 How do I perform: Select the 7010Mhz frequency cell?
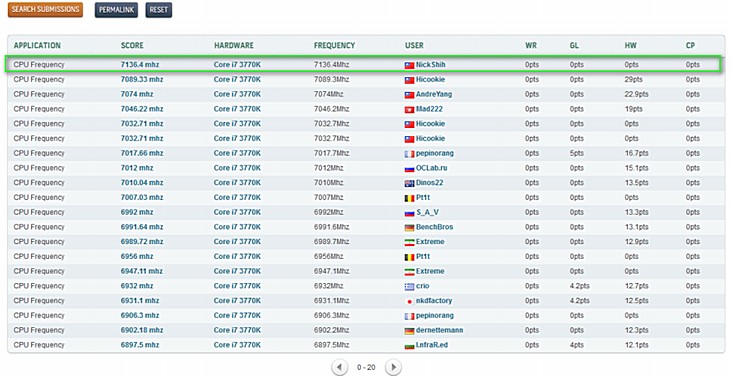(x=329, y=183)
